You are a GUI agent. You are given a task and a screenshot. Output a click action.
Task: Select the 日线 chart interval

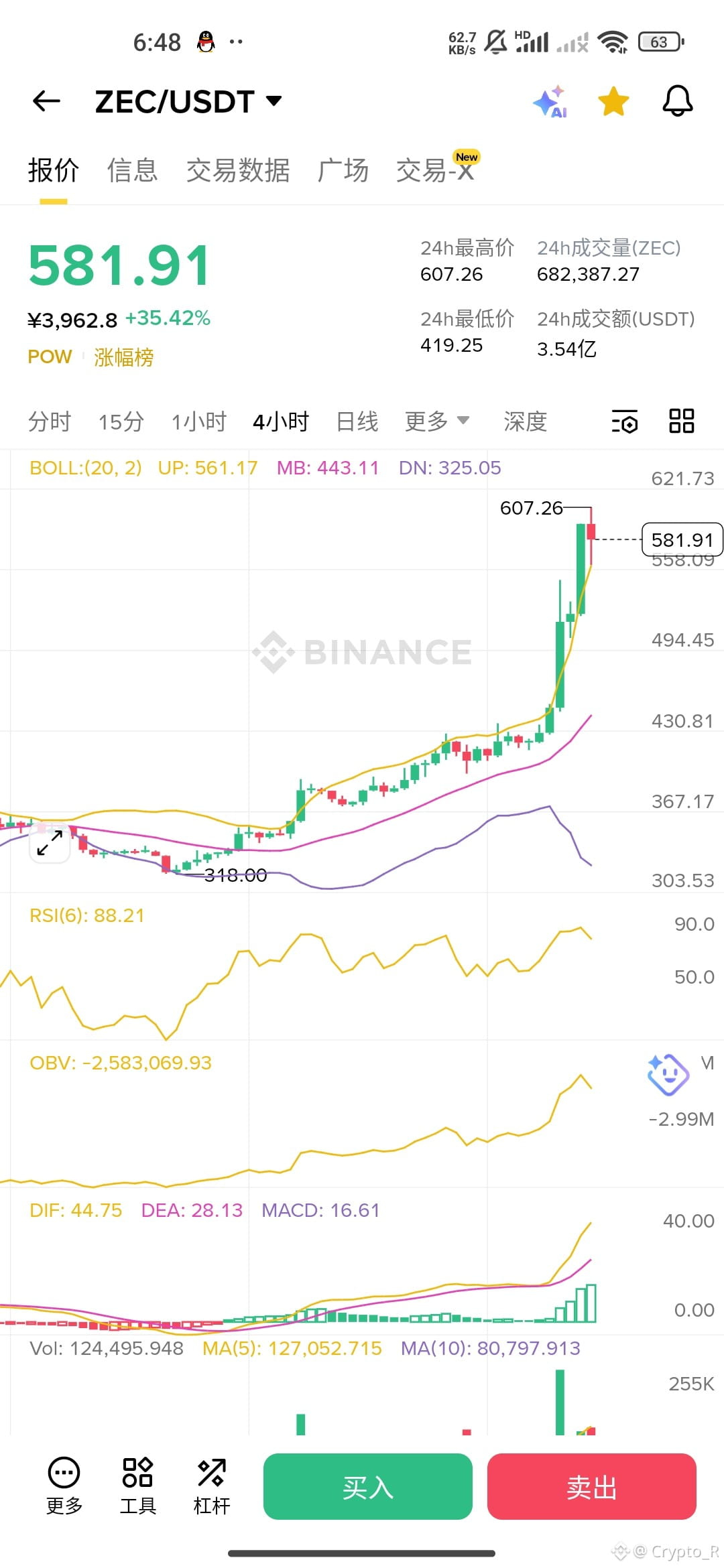click(x=357, y=421)
